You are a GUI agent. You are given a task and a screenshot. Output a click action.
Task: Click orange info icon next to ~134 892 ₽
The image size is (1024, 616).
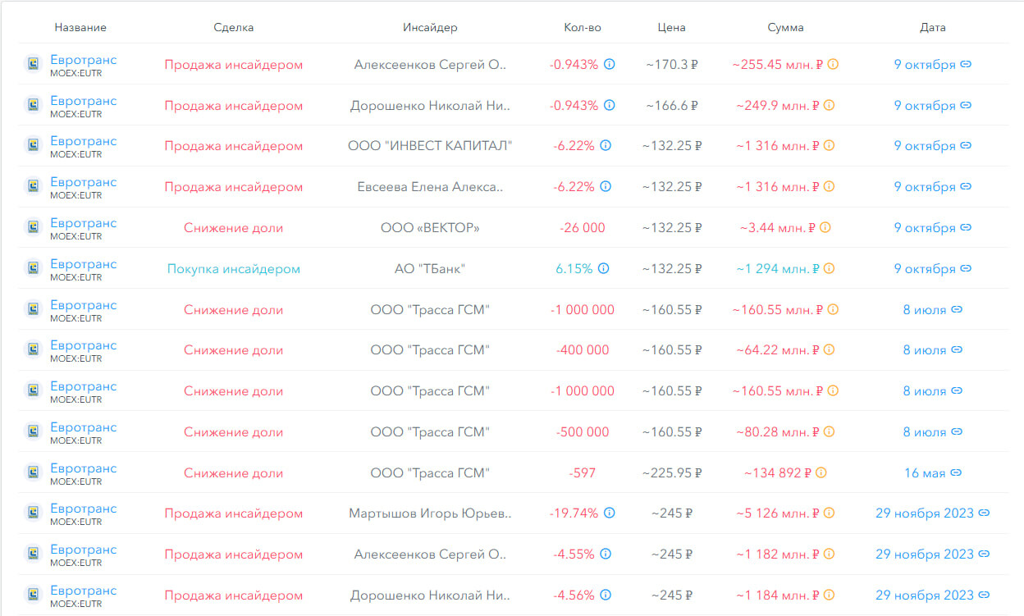(x=821, y=473)
